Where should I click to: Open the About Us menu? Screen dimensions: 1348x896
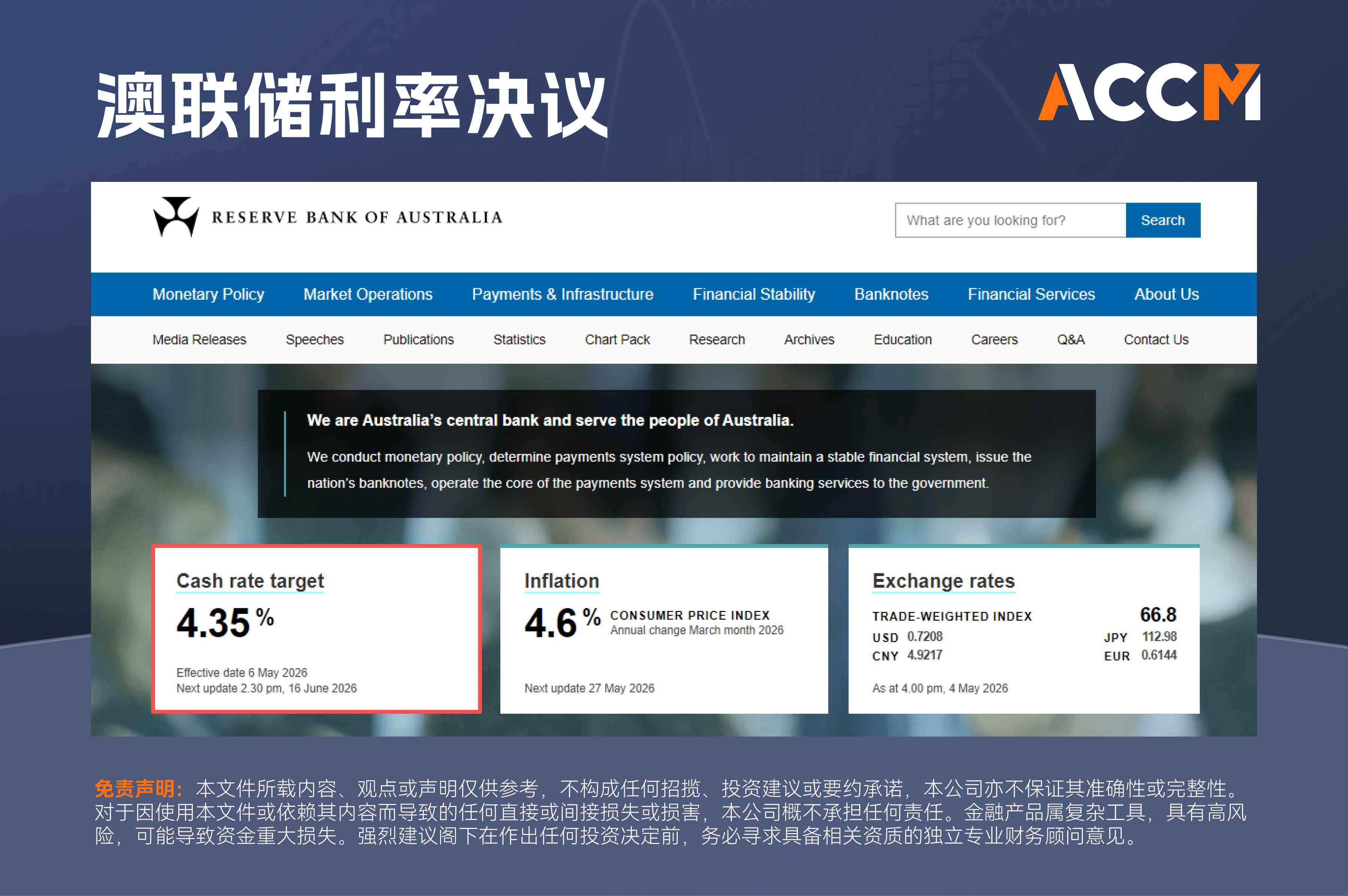[x=1166, y=294]
